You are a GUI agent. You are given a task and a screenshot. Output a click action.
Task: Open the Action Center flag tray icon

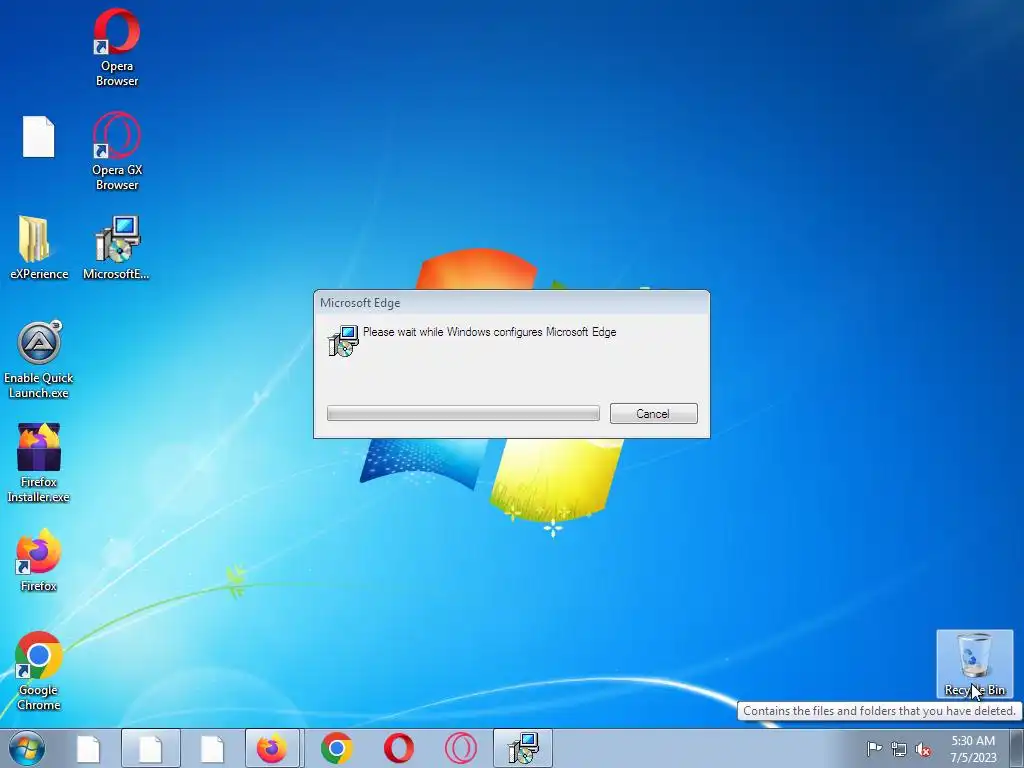(x=874, y=748)
